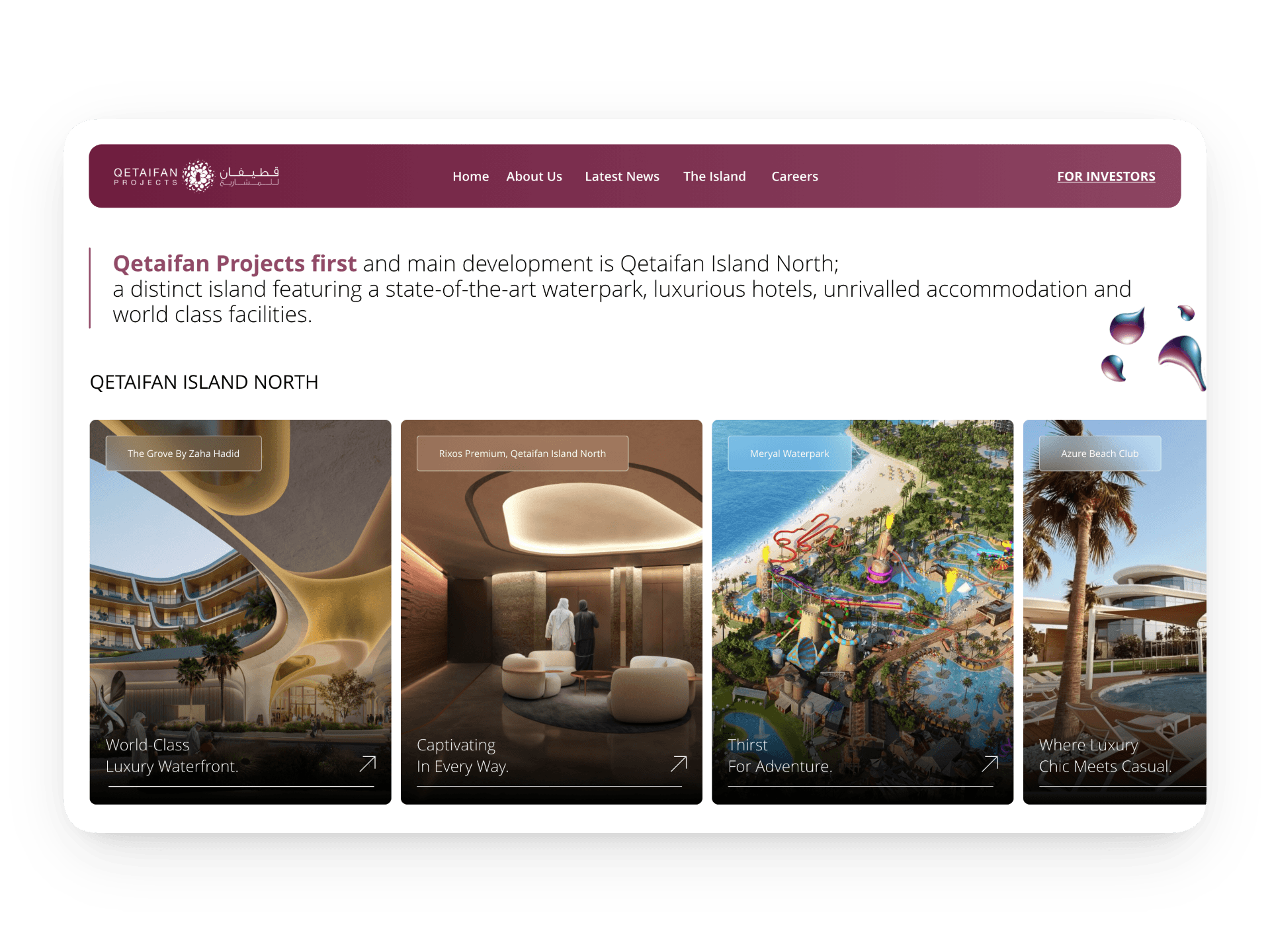Click Captivating In Every Way caption
Image resolution: width=1270 pixels, height=952 pixels.
[462, 756]
